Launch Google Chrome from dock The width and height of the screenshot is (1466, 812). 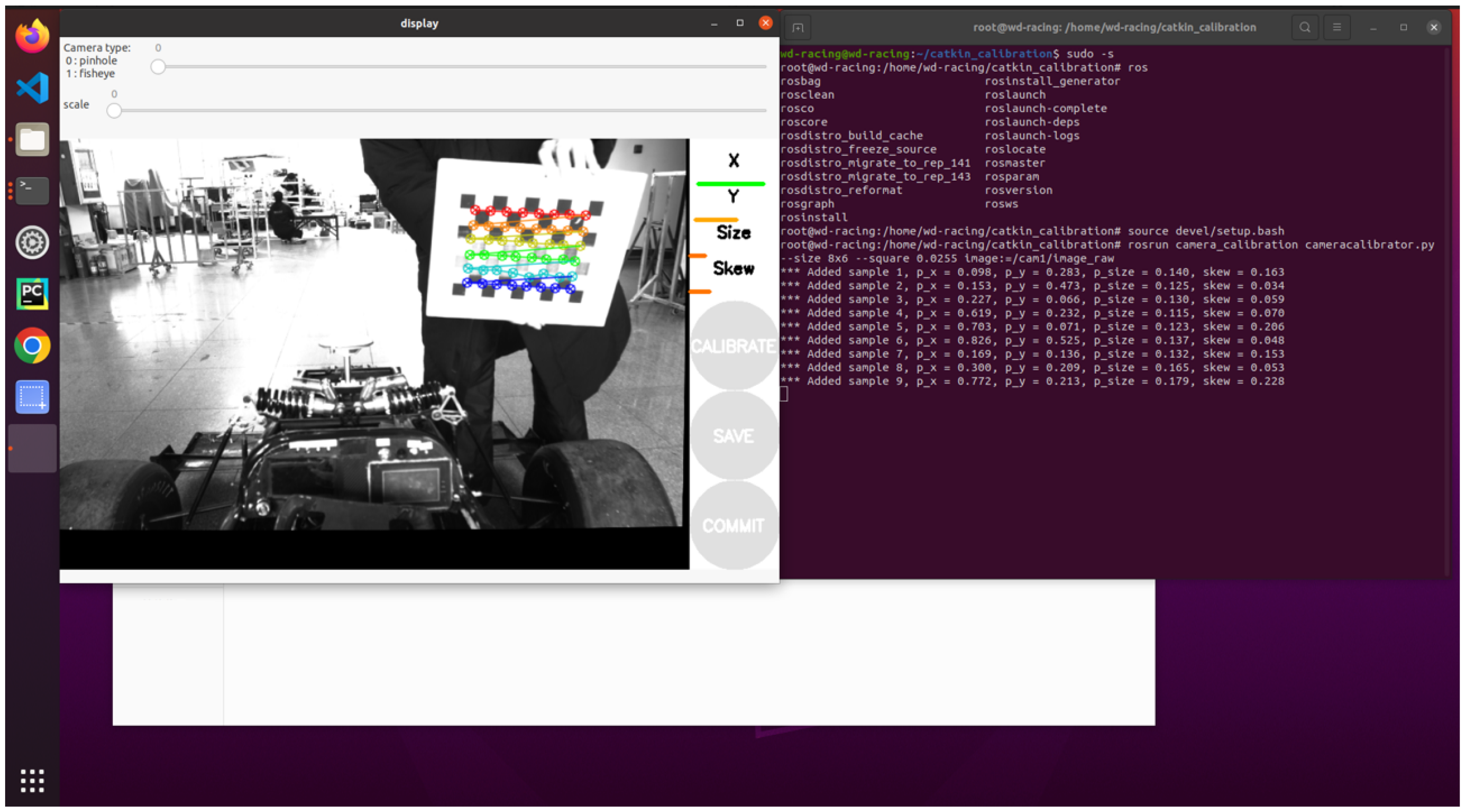coord(32,345)
